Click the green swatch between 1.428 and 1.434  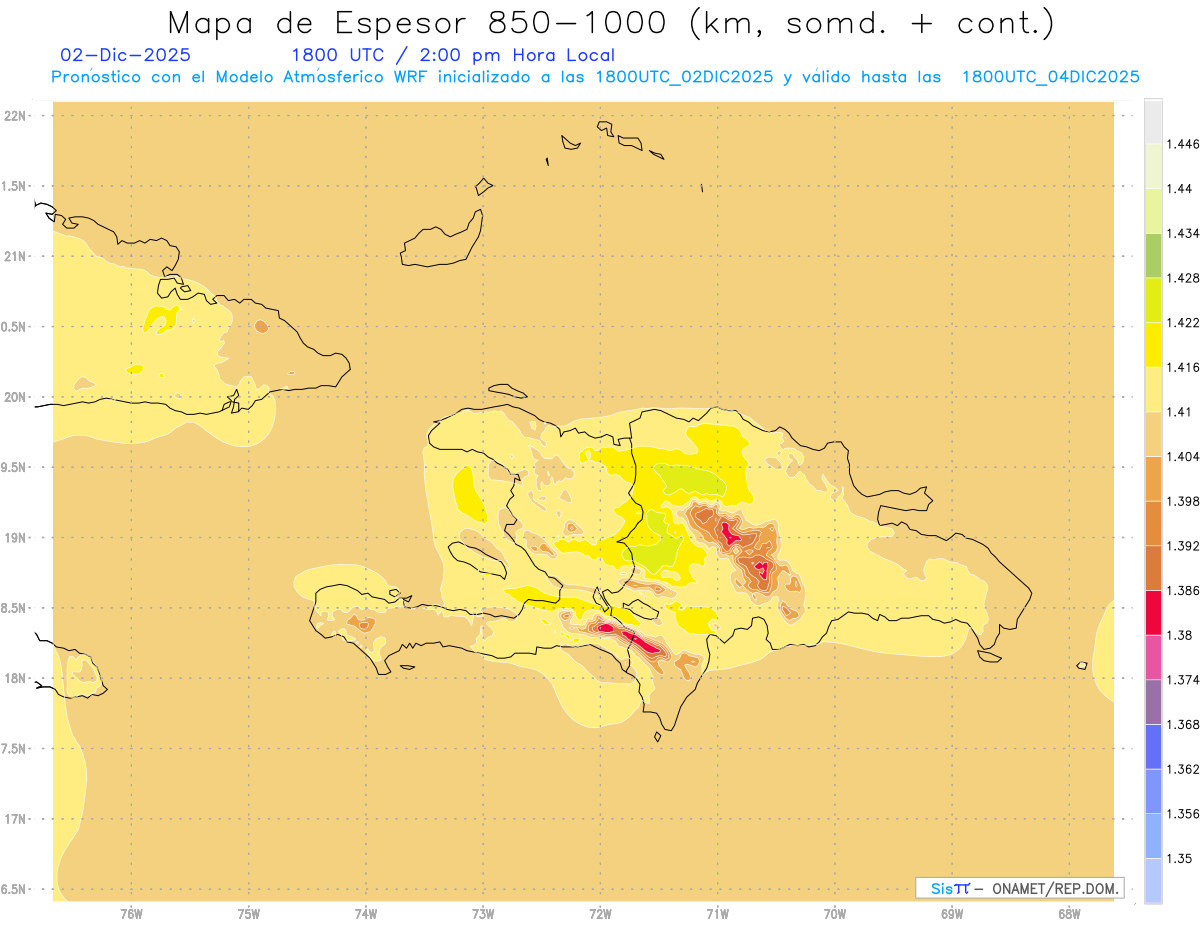(x=1153, y=255)
